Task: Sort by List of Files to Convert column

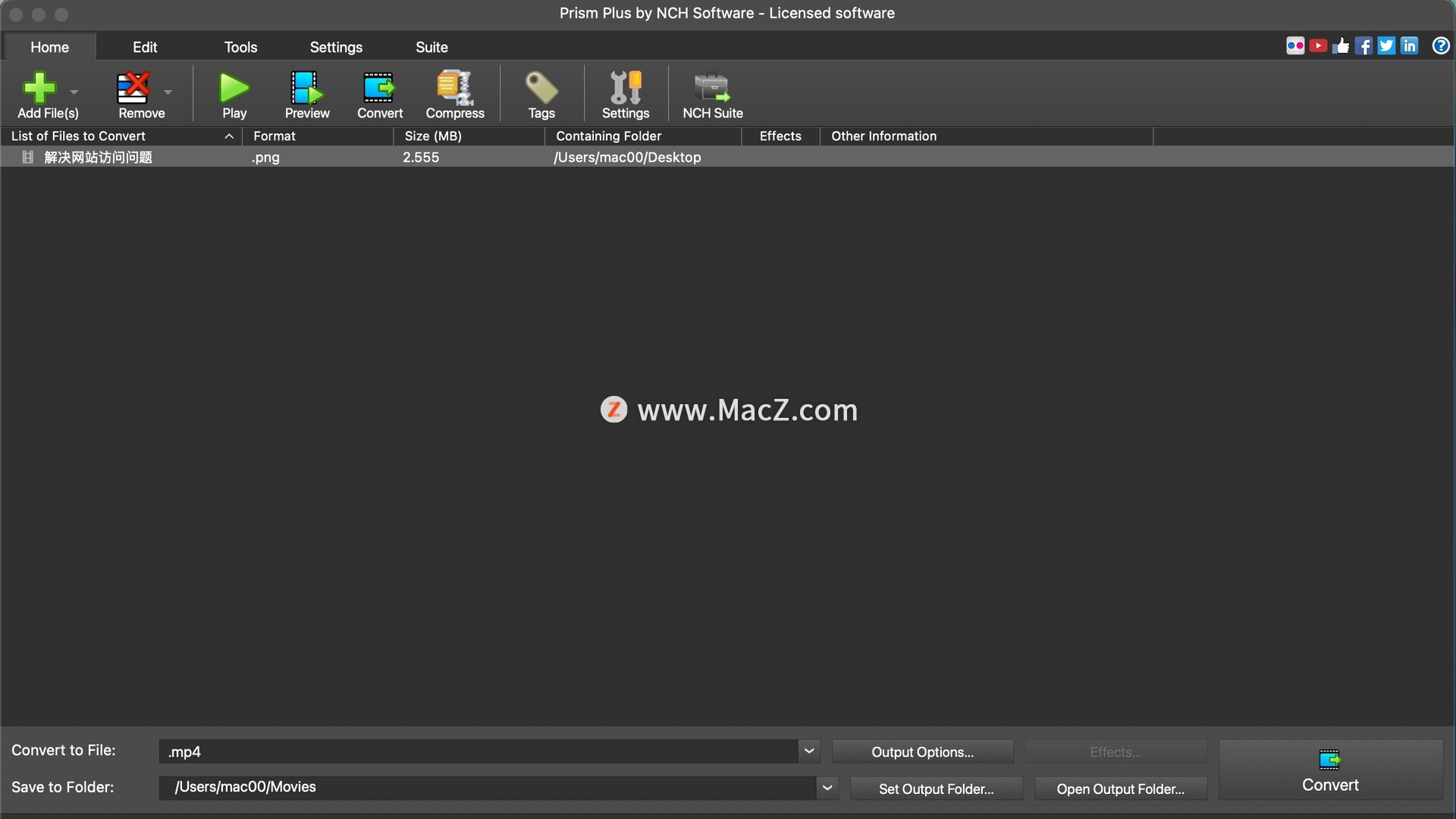Action: (x=121, y=136)
